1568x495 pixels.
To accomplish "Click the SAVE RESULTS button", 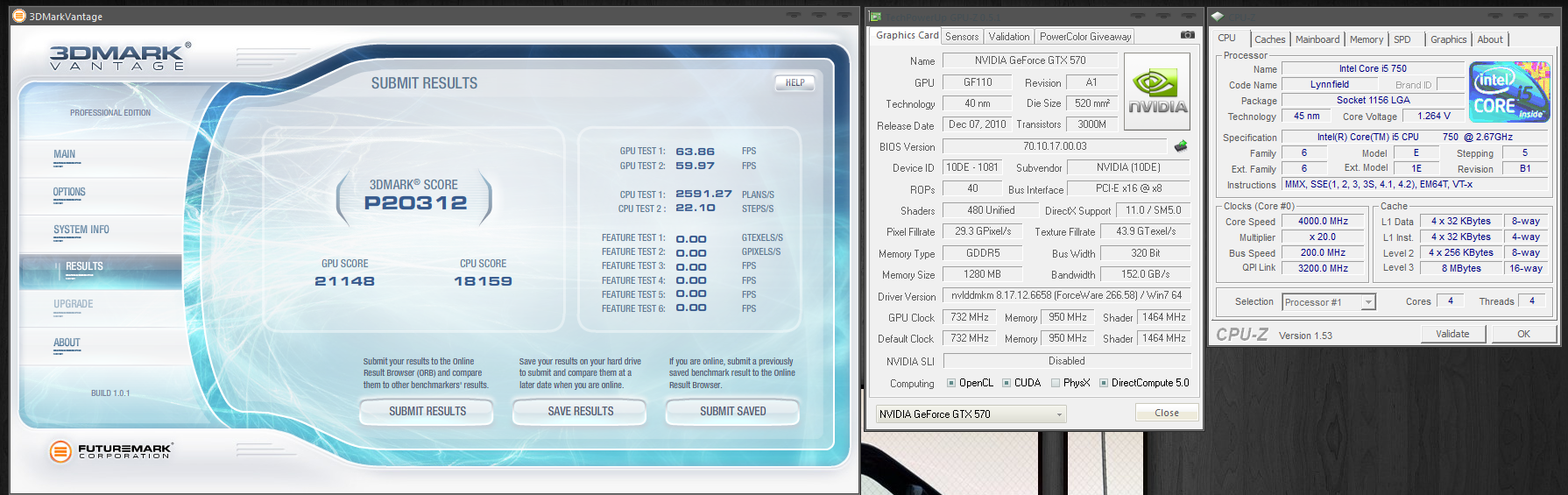I will [x=580, y=411].
